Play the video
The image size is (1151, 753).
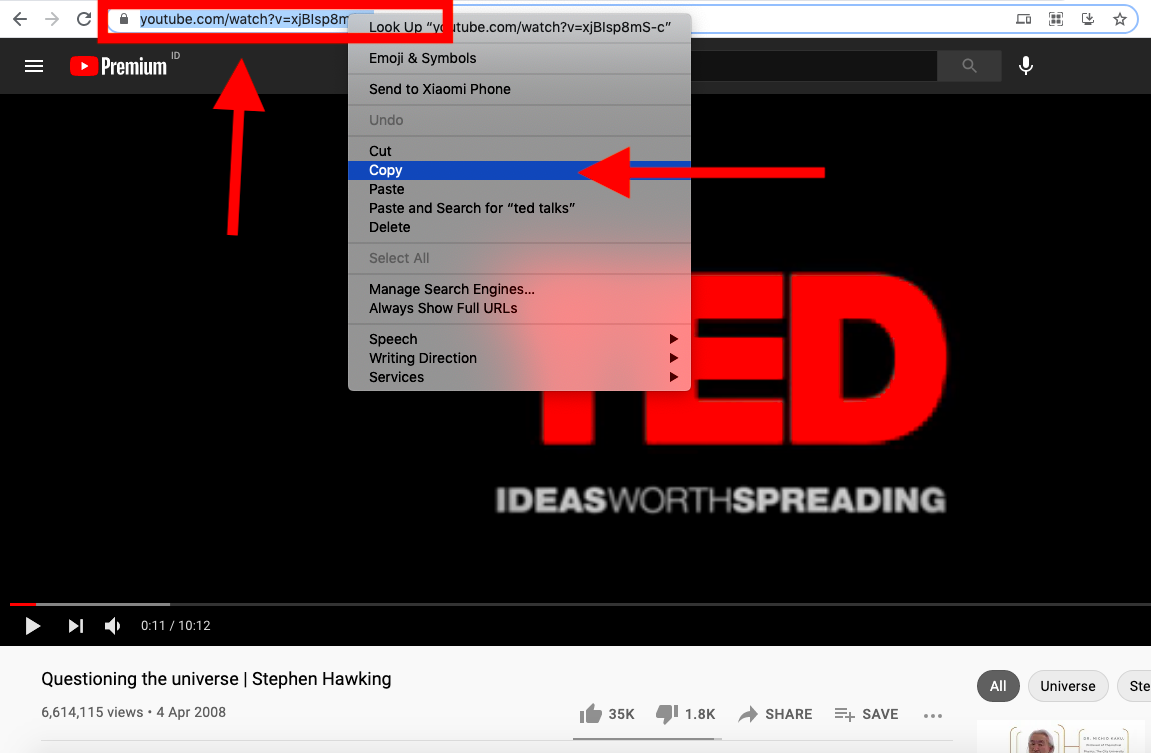pyautogui.click(x=32, y=626)
